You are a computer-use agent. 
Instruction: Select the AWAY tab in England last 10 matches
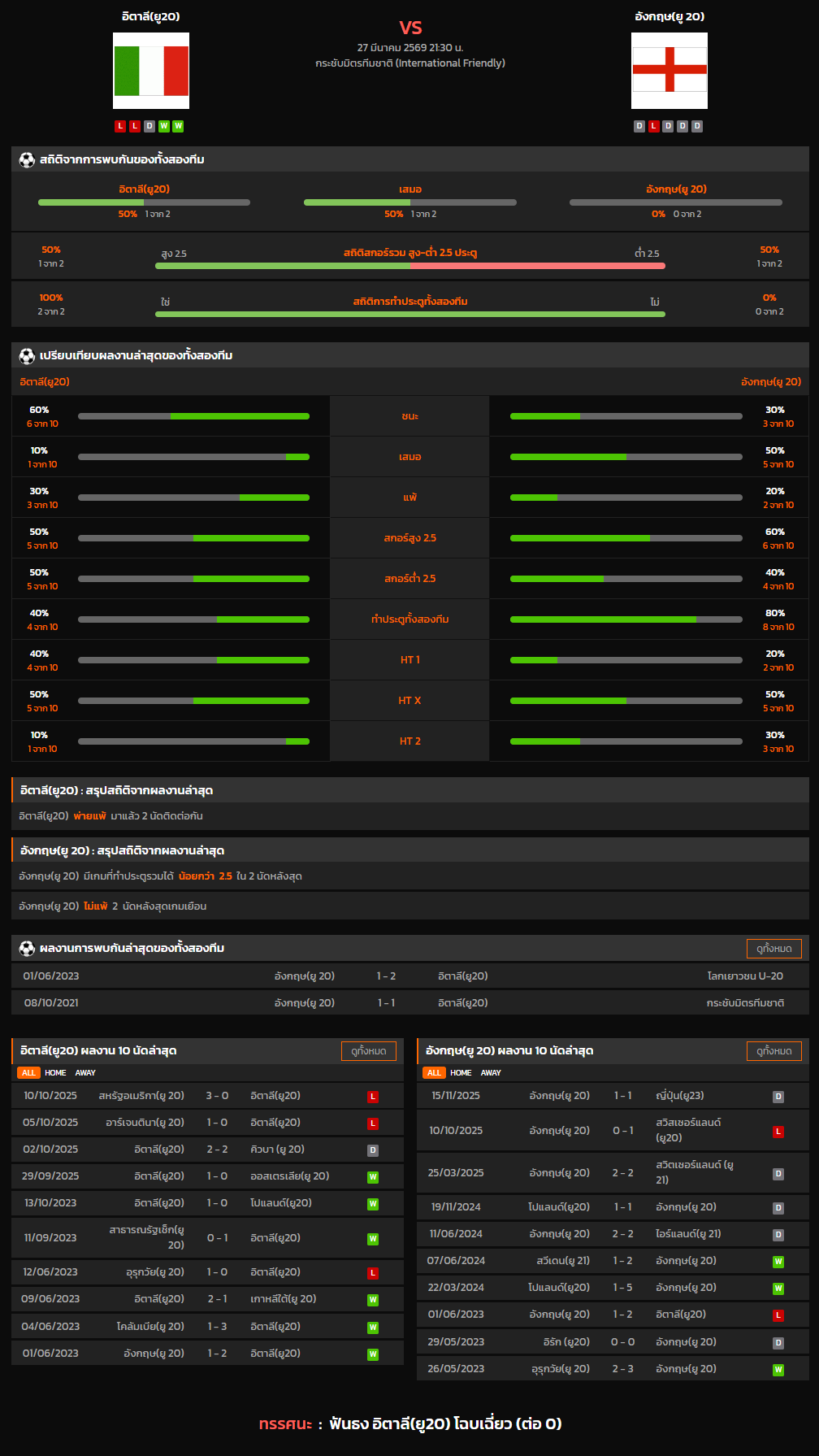[491, 1073]
